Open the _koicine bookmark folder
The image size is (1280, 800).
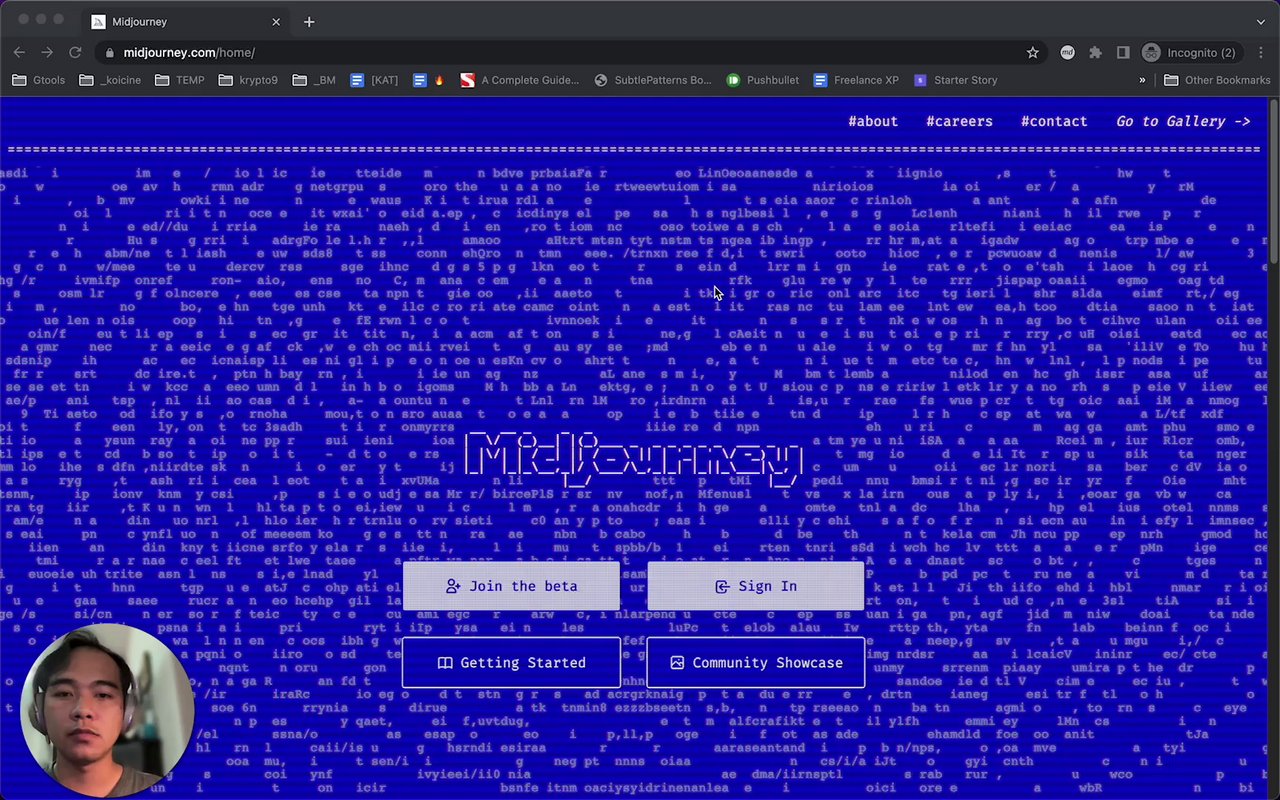tap(111, 80)
